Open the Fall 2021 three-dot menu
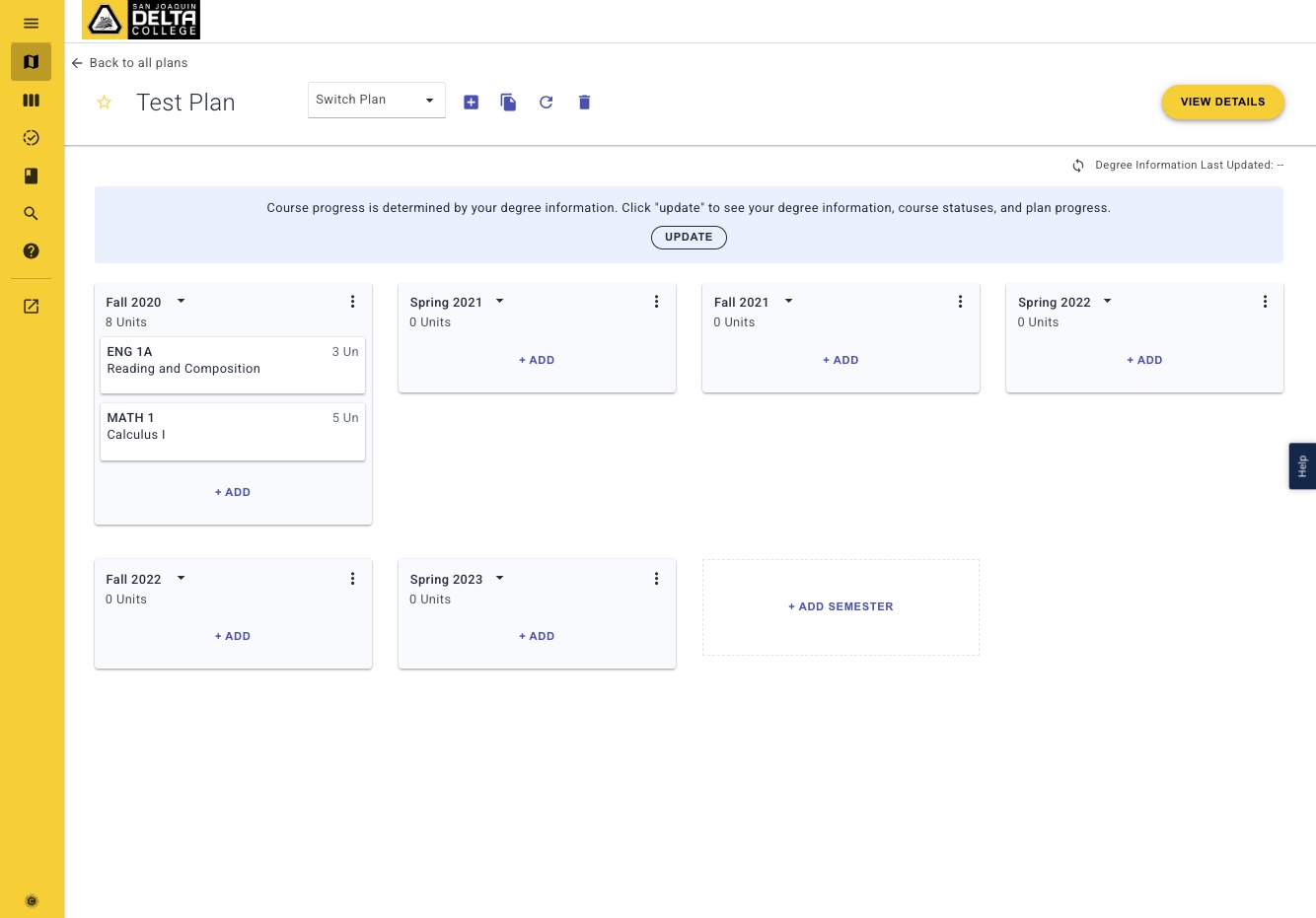 (960, 302)
